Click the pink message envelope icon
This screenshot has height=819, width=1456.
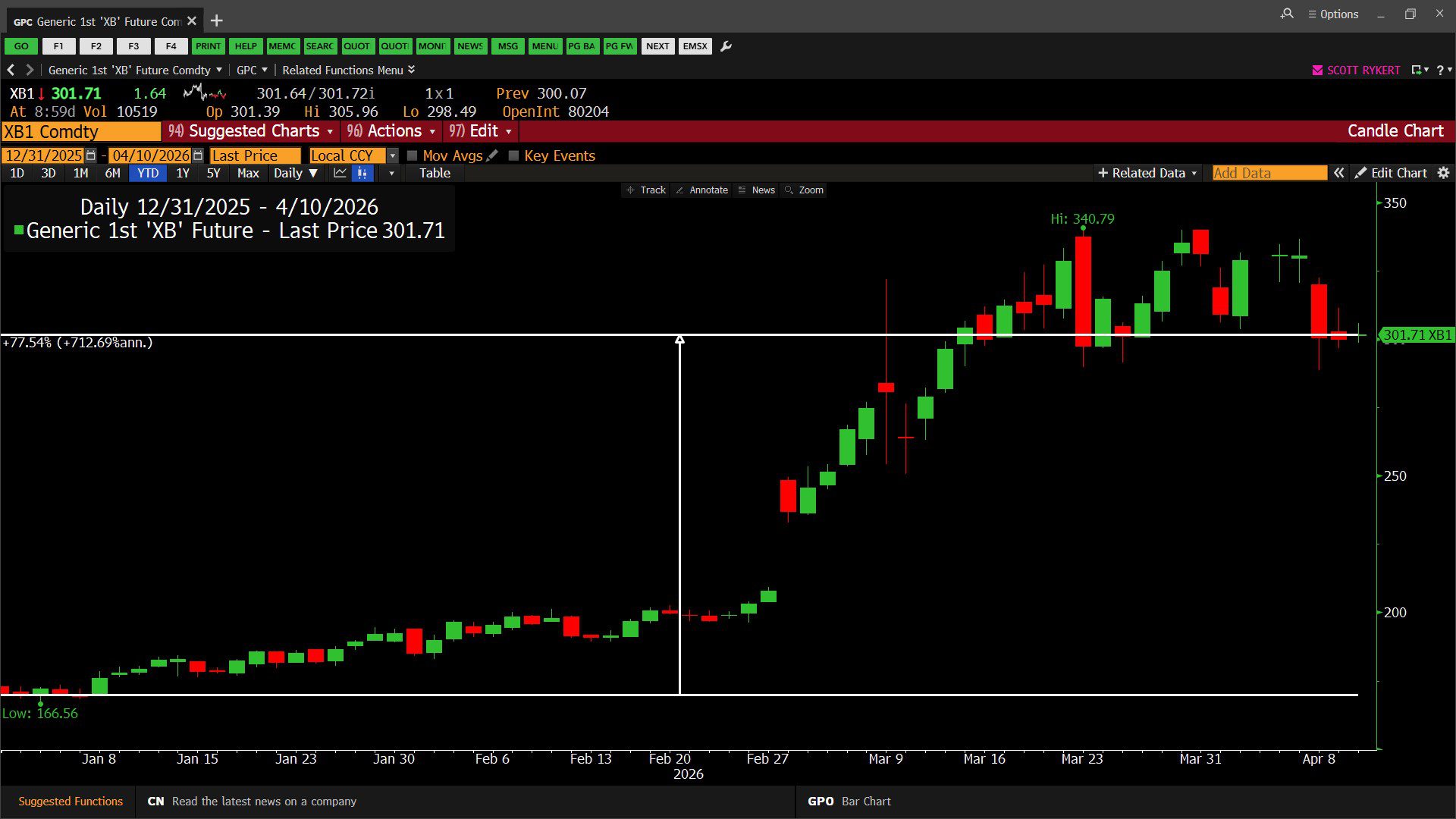pyautogui.click(x=1317, y=70)
